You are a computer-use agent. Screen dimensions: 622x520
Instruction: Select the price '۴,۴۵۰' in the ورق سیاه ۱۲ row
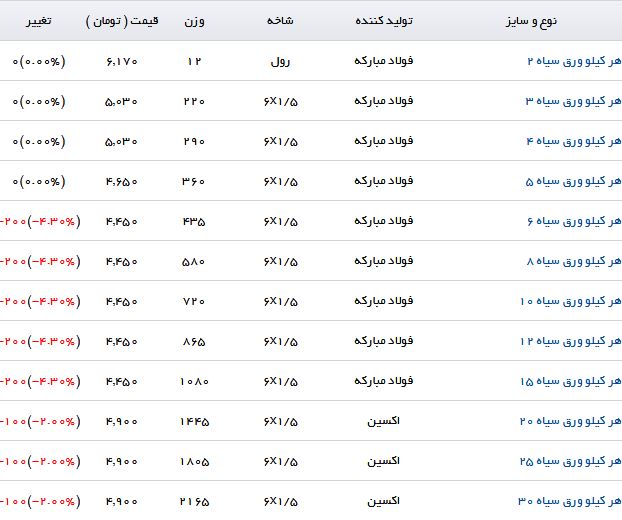pos(121,342)
